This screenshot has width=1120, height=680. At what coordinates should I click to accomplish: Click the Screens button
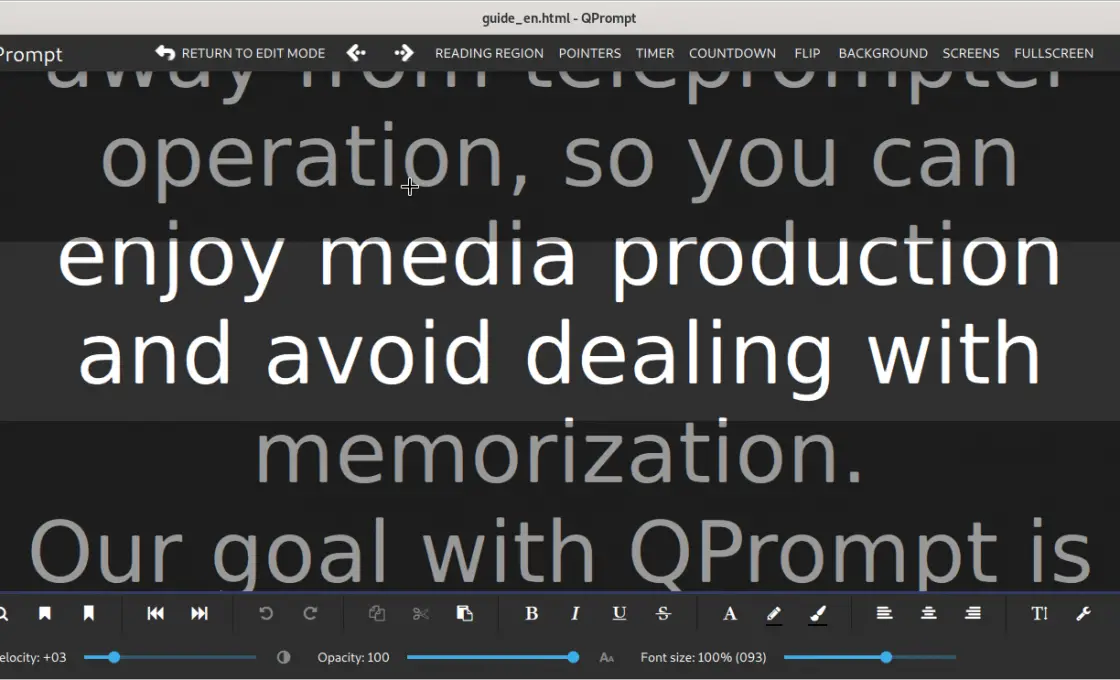[971, 54]
